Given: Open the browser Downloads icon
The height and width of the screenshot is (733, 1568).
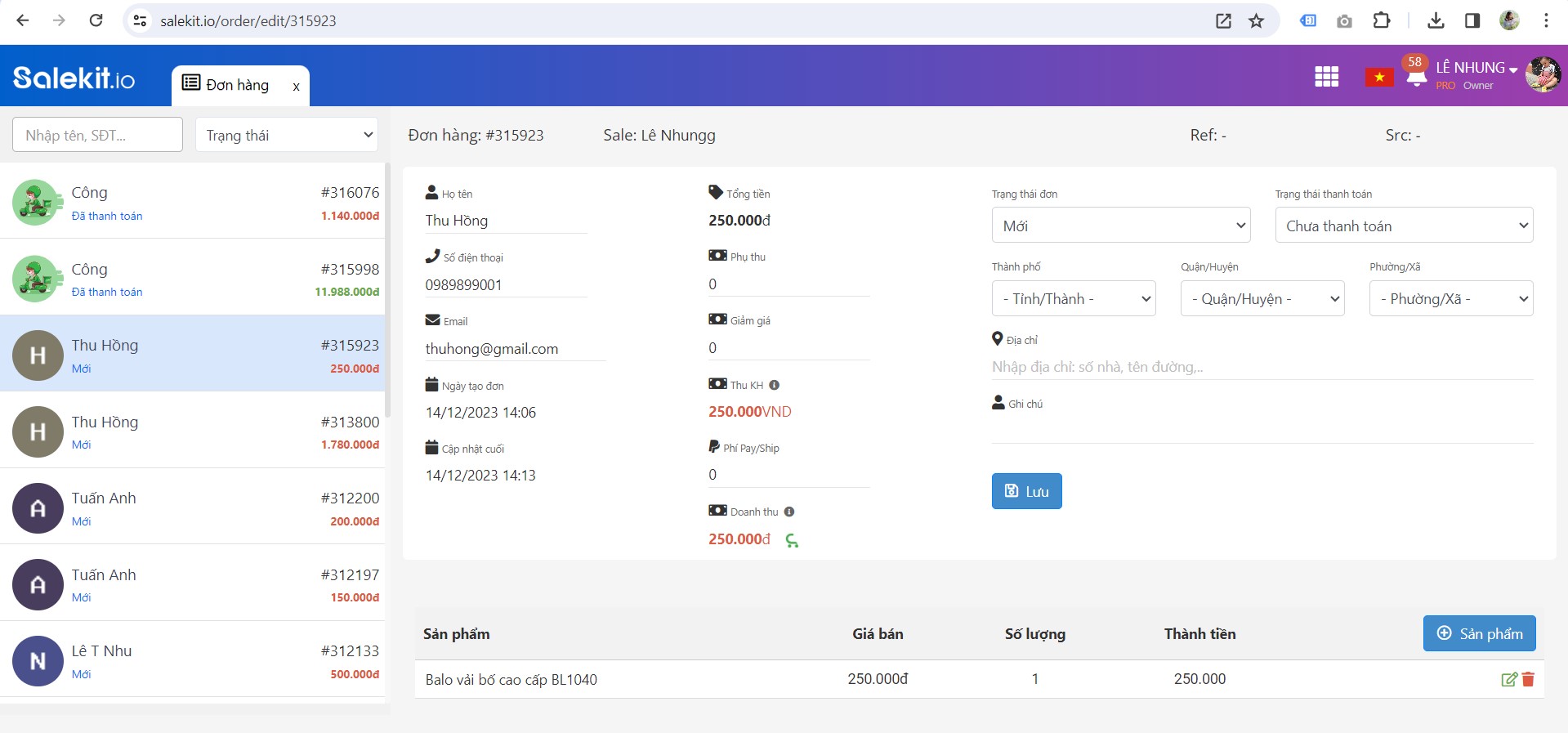Looking at the screenshot, I should [x=1436, y=21].
